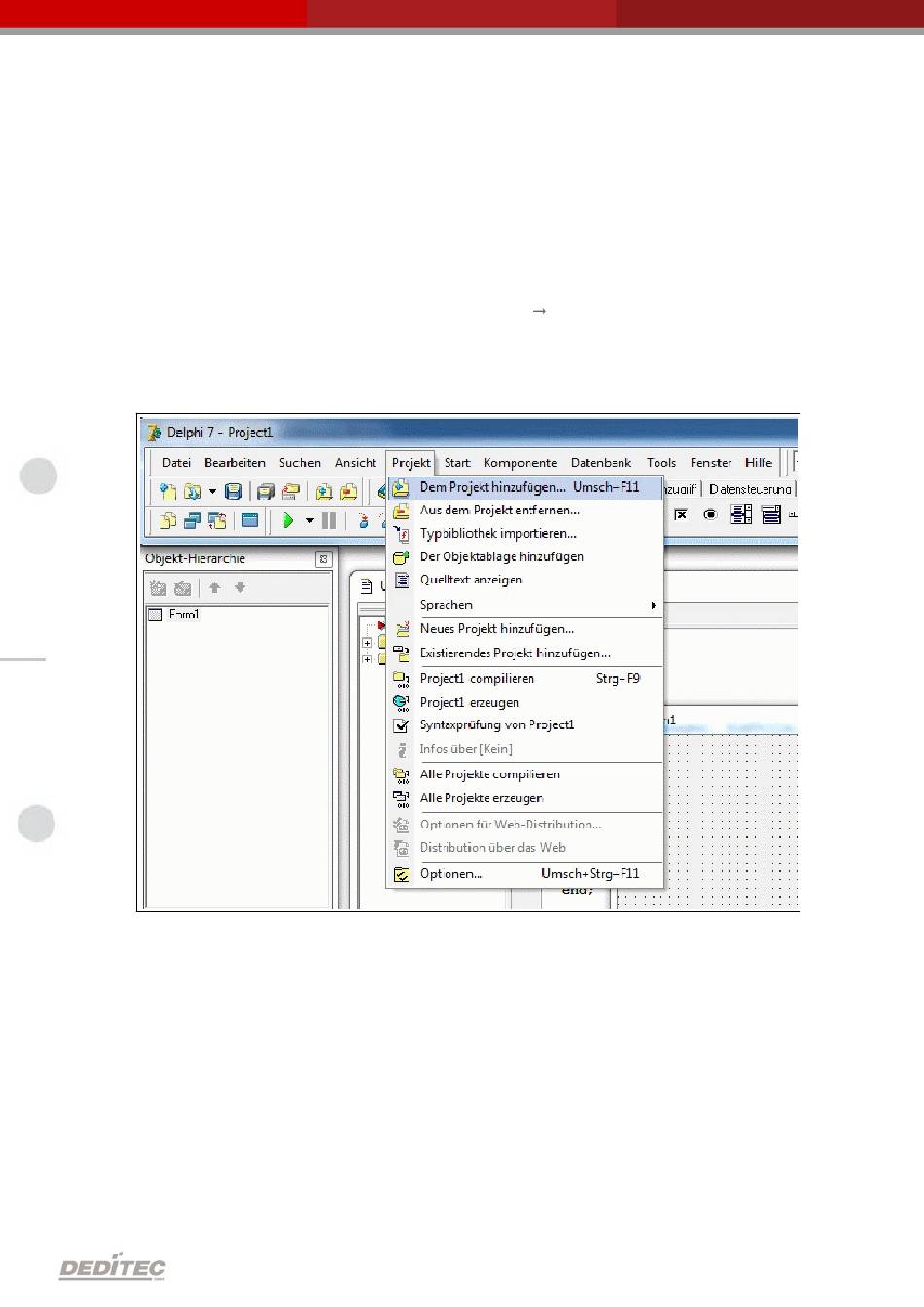The image size is (924, 1307).
Task: Choose Dem Projekt hinzufügen menu entry
Action: 525,487
